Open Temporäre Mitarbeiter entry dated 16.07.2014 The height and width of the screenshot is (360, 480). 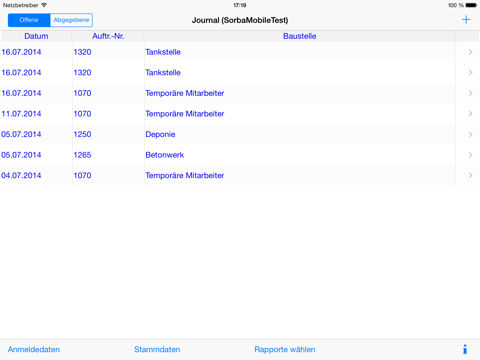185,93
